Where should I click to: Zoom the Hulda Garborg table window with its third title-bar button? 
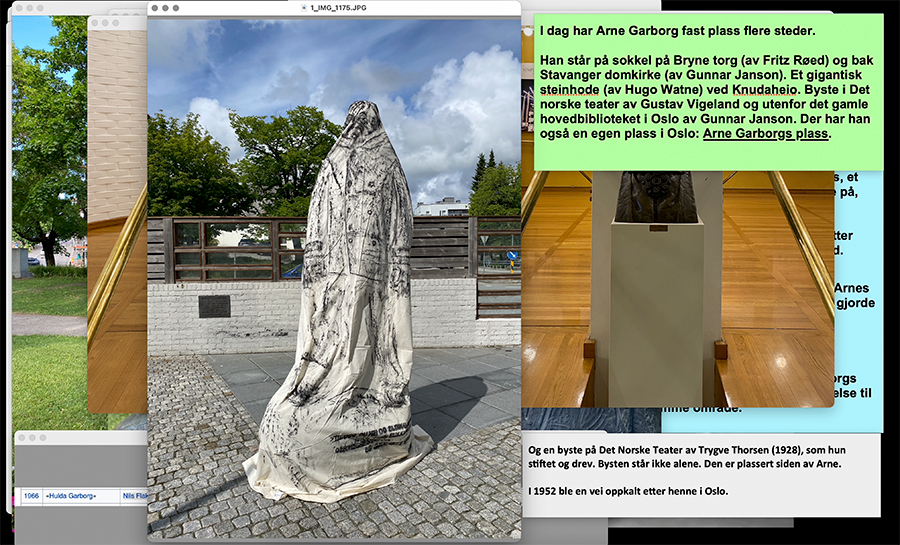(43, 438)
